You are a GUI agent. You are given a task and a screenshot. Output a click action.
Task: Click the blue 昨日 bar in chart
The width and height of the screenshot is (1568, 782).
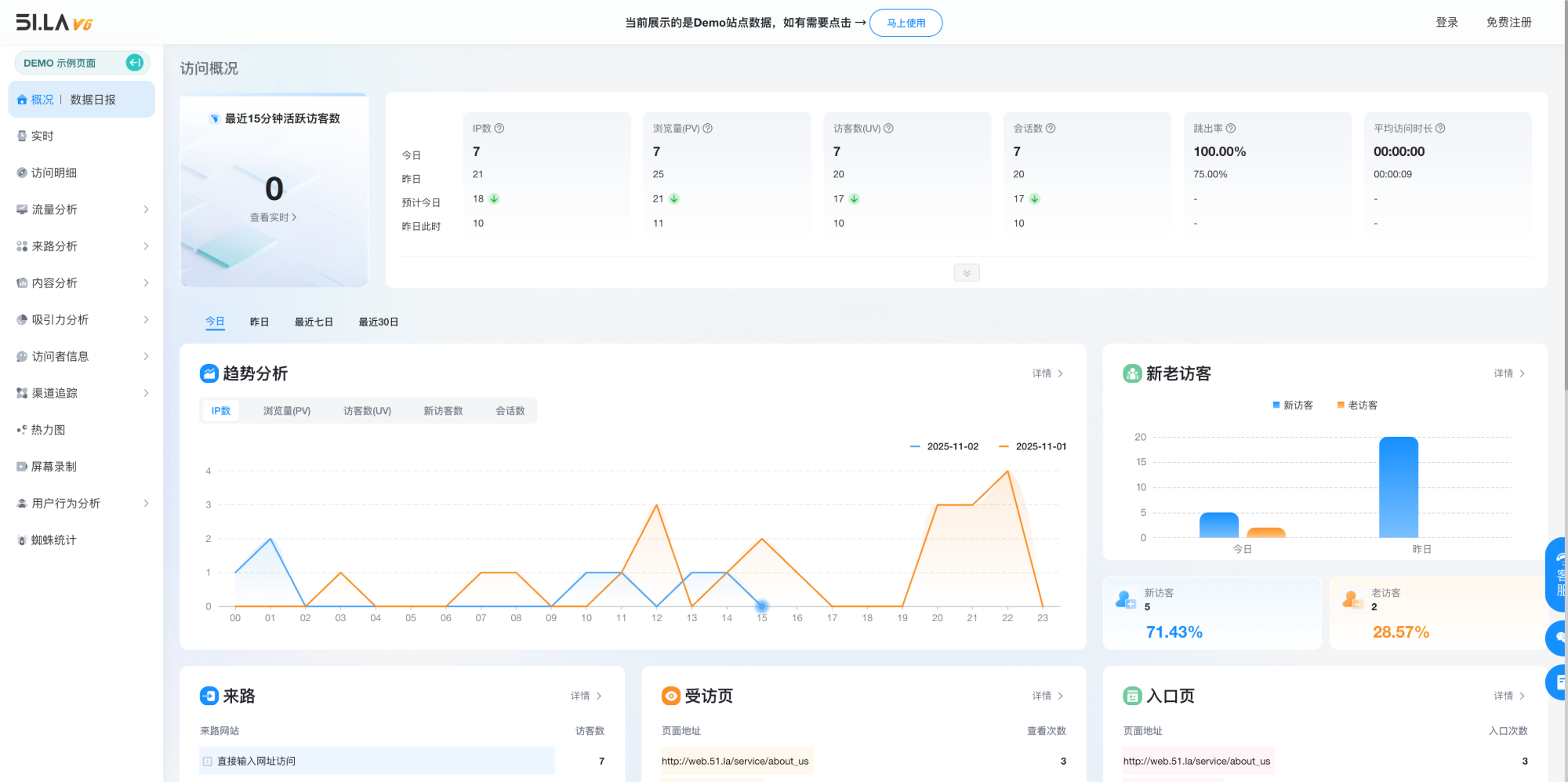click(x=1398, y=487)
